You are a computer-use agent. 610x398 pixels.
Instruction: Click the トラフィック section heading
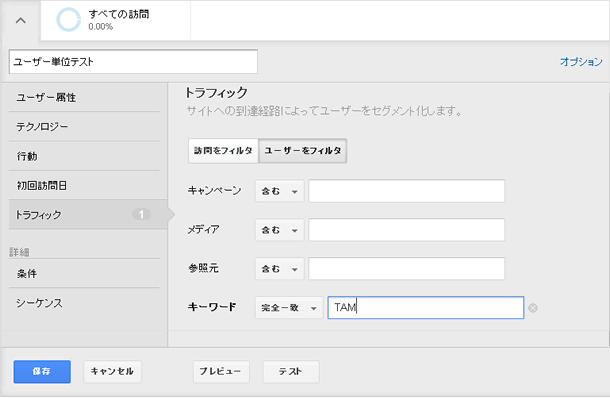tap(216, 93)
